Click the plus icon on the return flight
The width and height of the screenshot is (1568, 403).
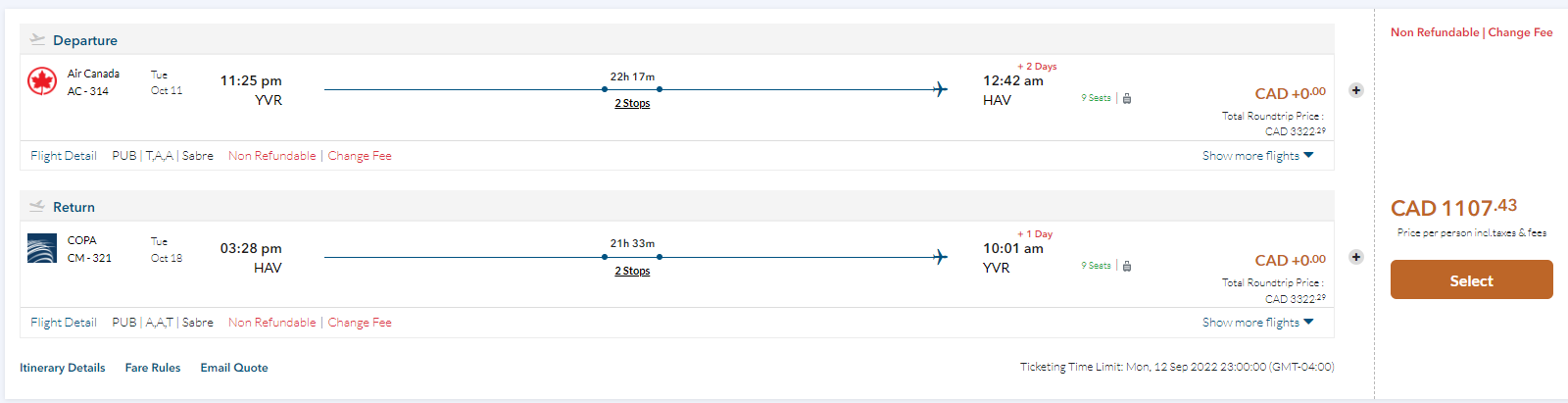click(x=1356, y=257)
